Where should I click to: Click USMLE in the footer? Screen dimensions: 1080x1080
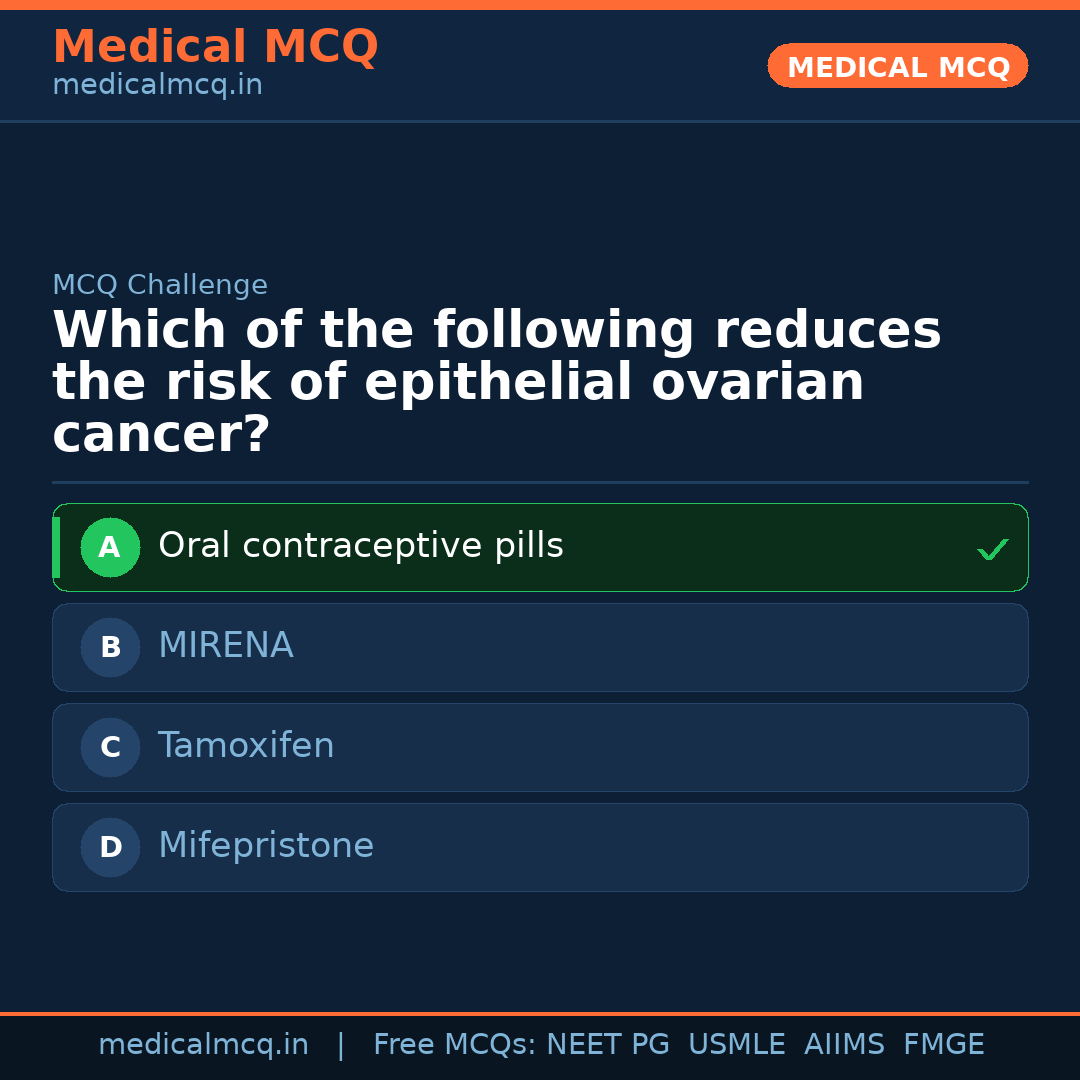click(x=736, y=1045)
